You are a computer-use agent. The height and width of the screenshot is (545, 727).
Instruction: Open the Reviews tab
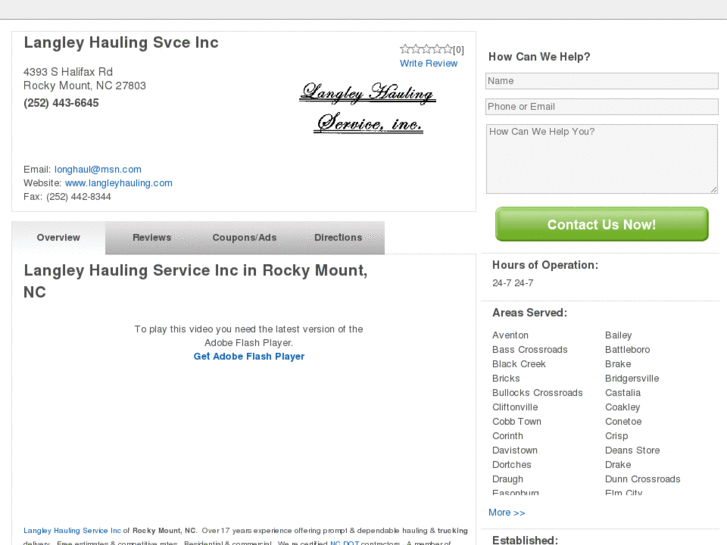(x=152, y=238)
